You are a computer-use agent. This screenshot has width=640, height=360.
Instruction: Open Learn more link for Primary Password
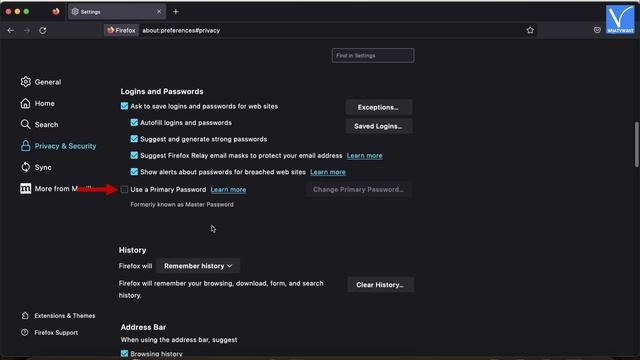click(x=228, y=190)
